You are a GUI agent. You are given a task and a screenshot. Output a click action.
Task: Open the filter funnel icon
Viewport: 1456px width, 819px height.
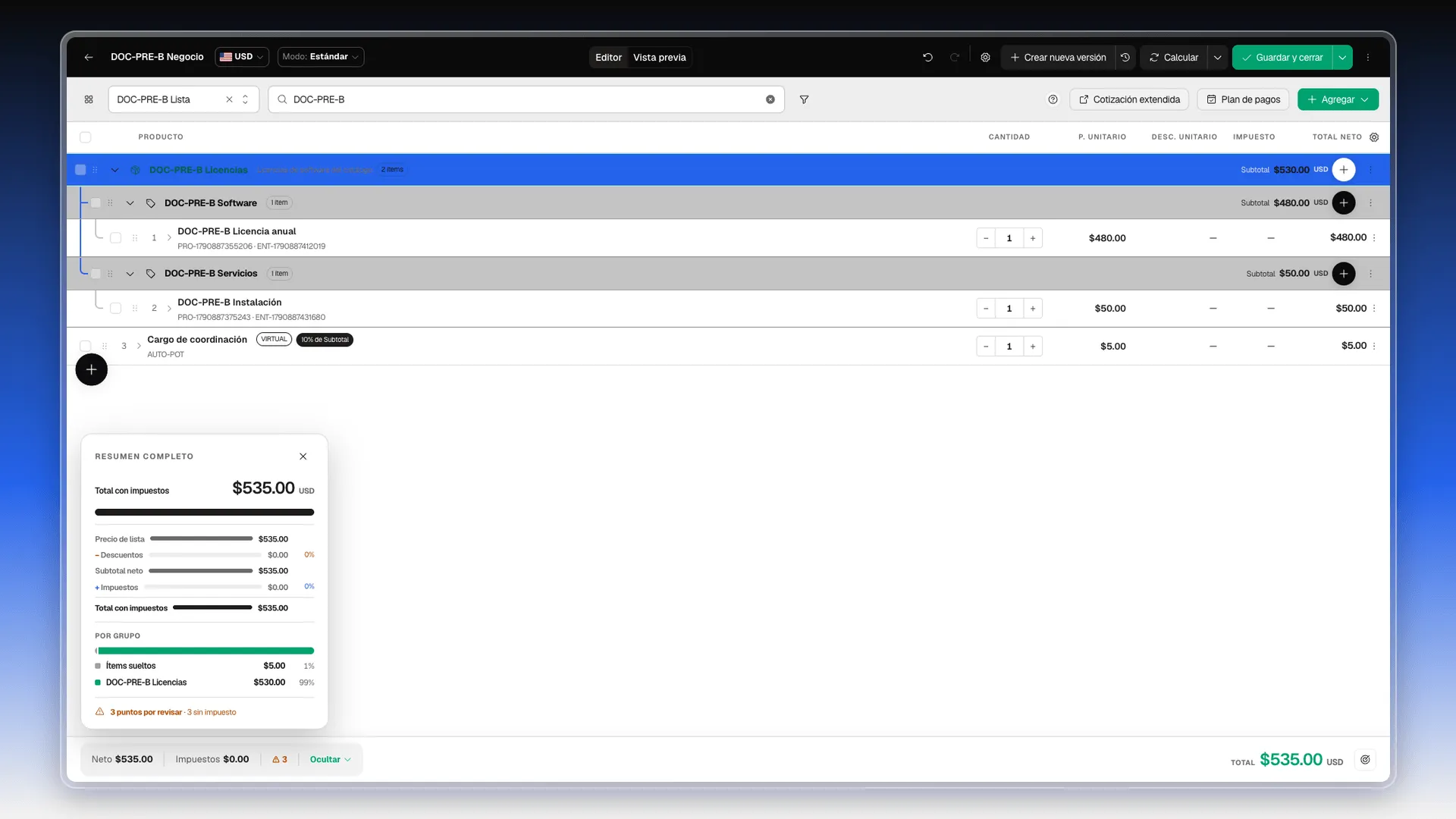[804, 99]
